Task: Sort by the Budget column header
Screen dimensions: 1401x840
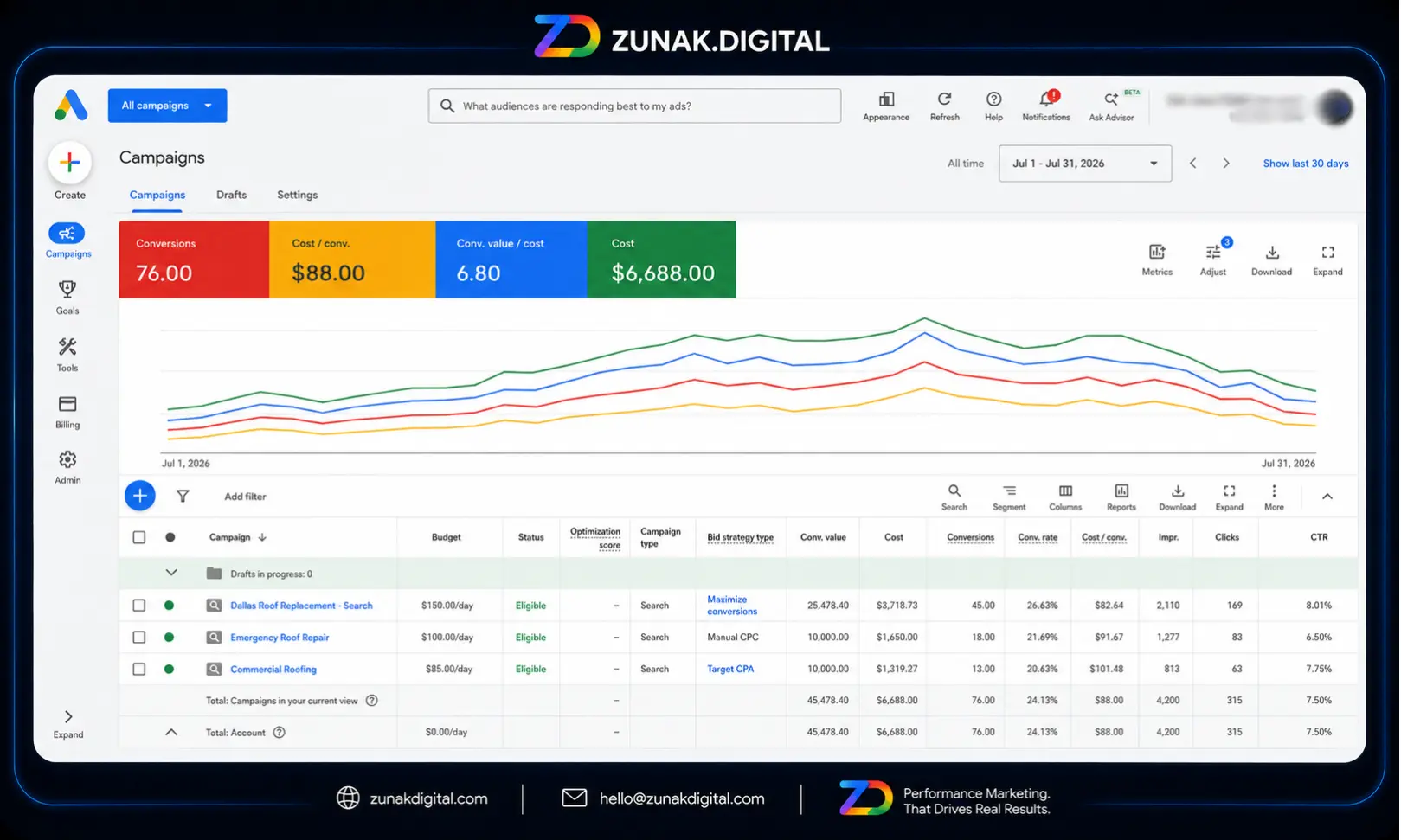Action: (x=447, y=537)
